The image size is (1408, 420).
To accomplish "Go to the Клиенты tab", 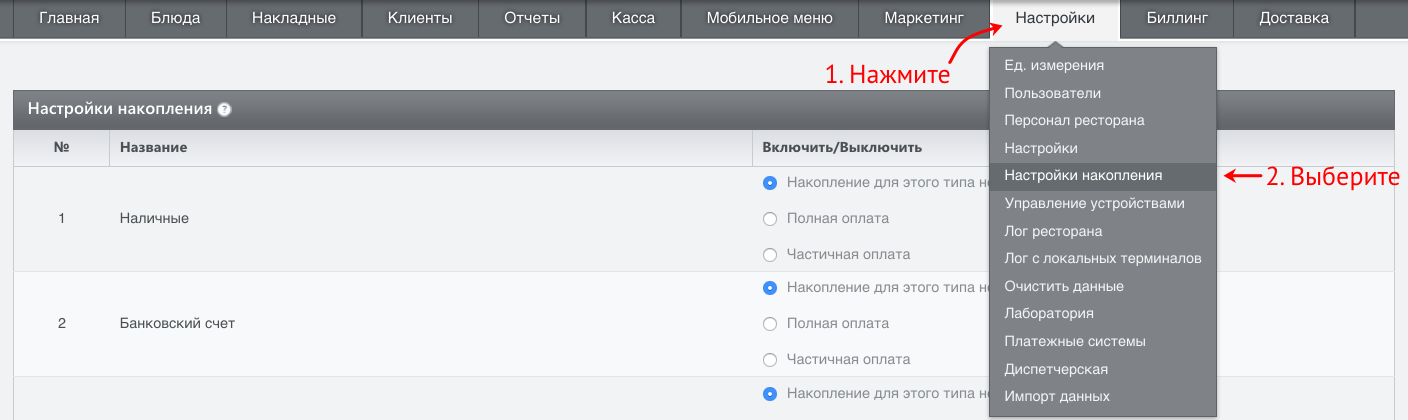I will coord(419,18).
